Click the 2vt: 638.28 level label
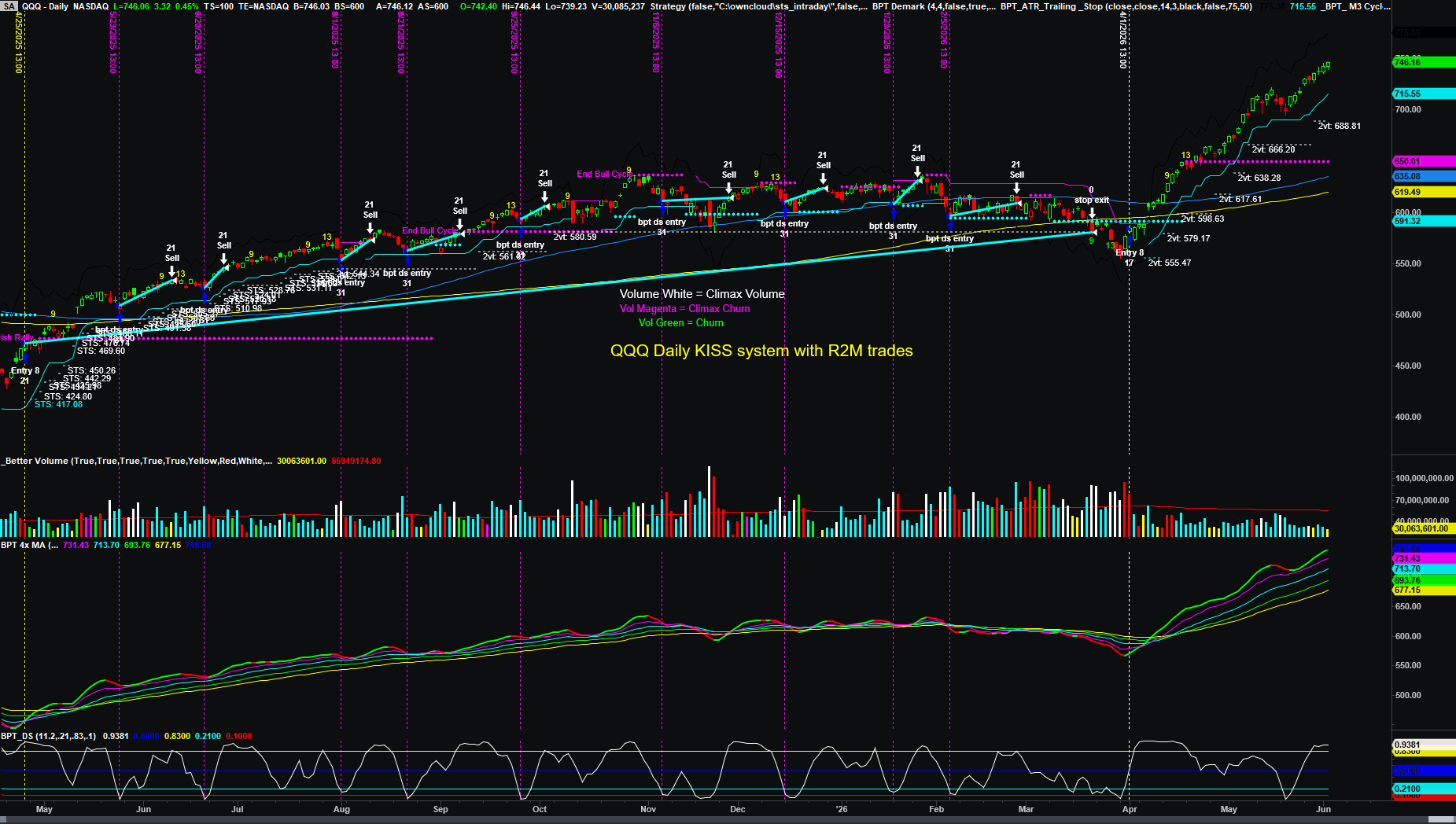The height and width of the screenshot is (824, 1456). click(1259, 178)
